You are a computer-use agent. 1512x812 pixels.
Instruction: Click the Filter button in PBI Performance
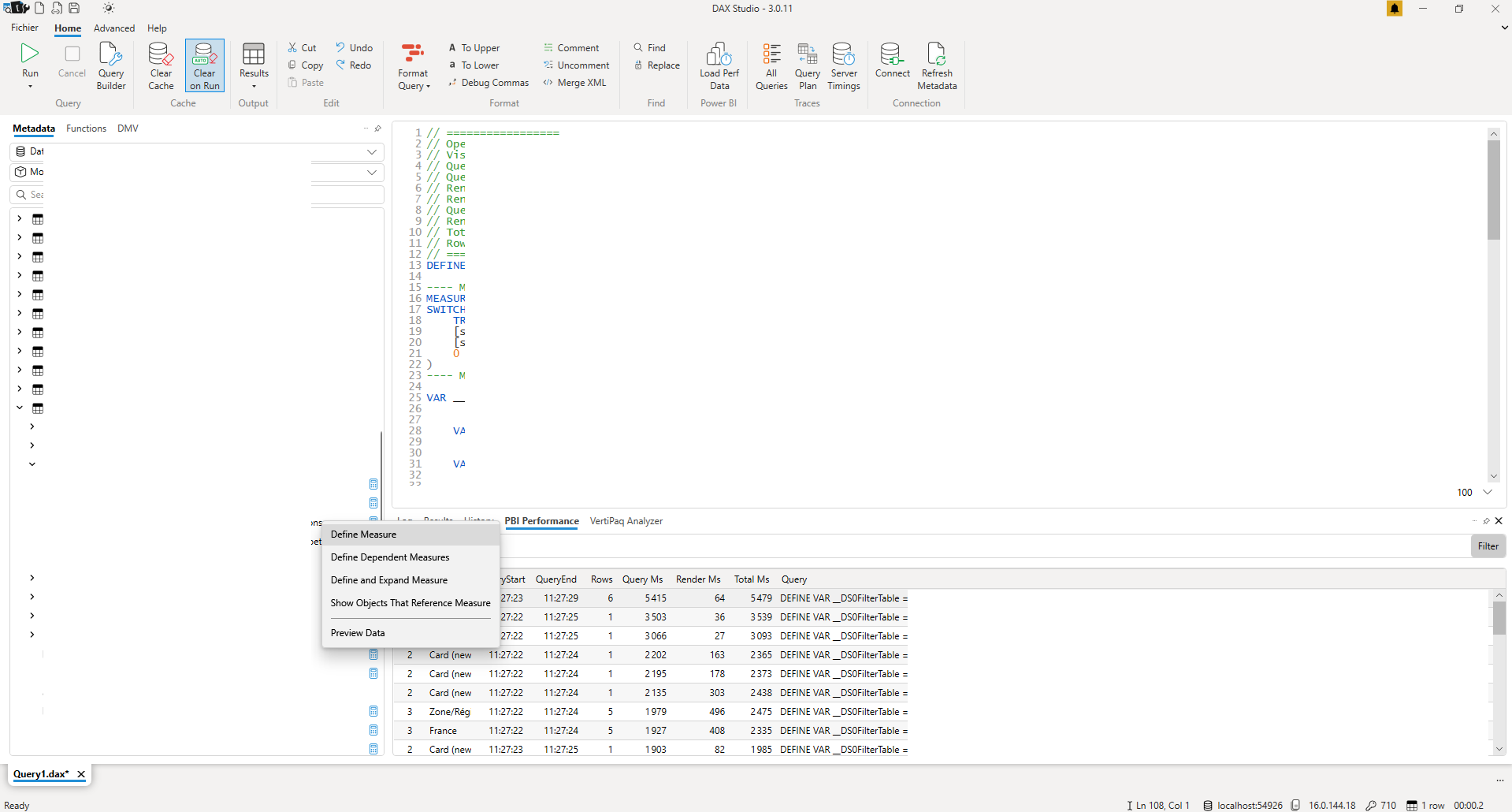click(1488, 546)
